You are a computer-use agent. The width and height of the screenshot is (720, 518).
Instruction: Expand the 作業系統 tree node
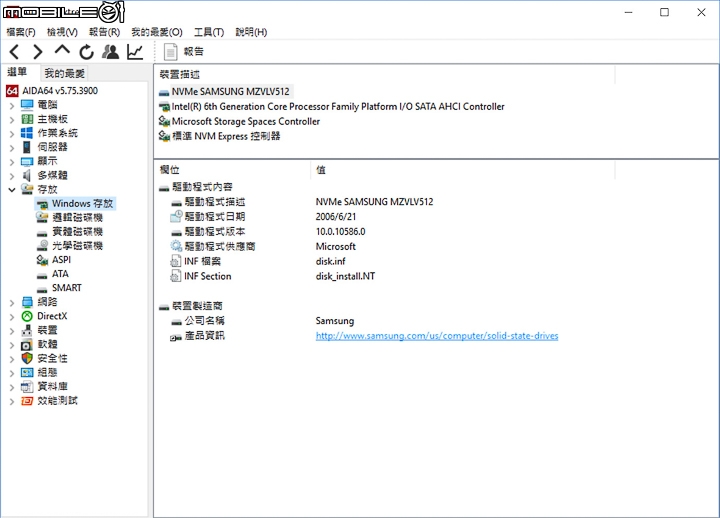tap(12, 134)
